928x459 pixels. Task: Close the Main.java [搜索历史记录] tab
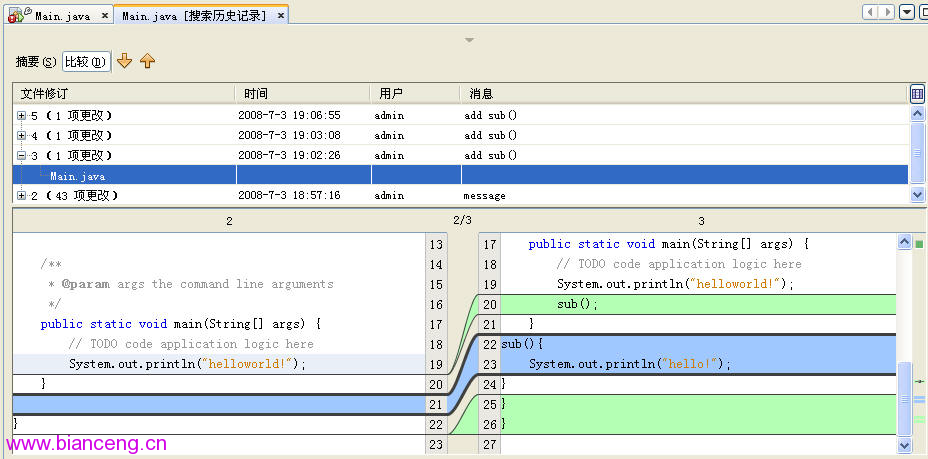pos(281,16)
